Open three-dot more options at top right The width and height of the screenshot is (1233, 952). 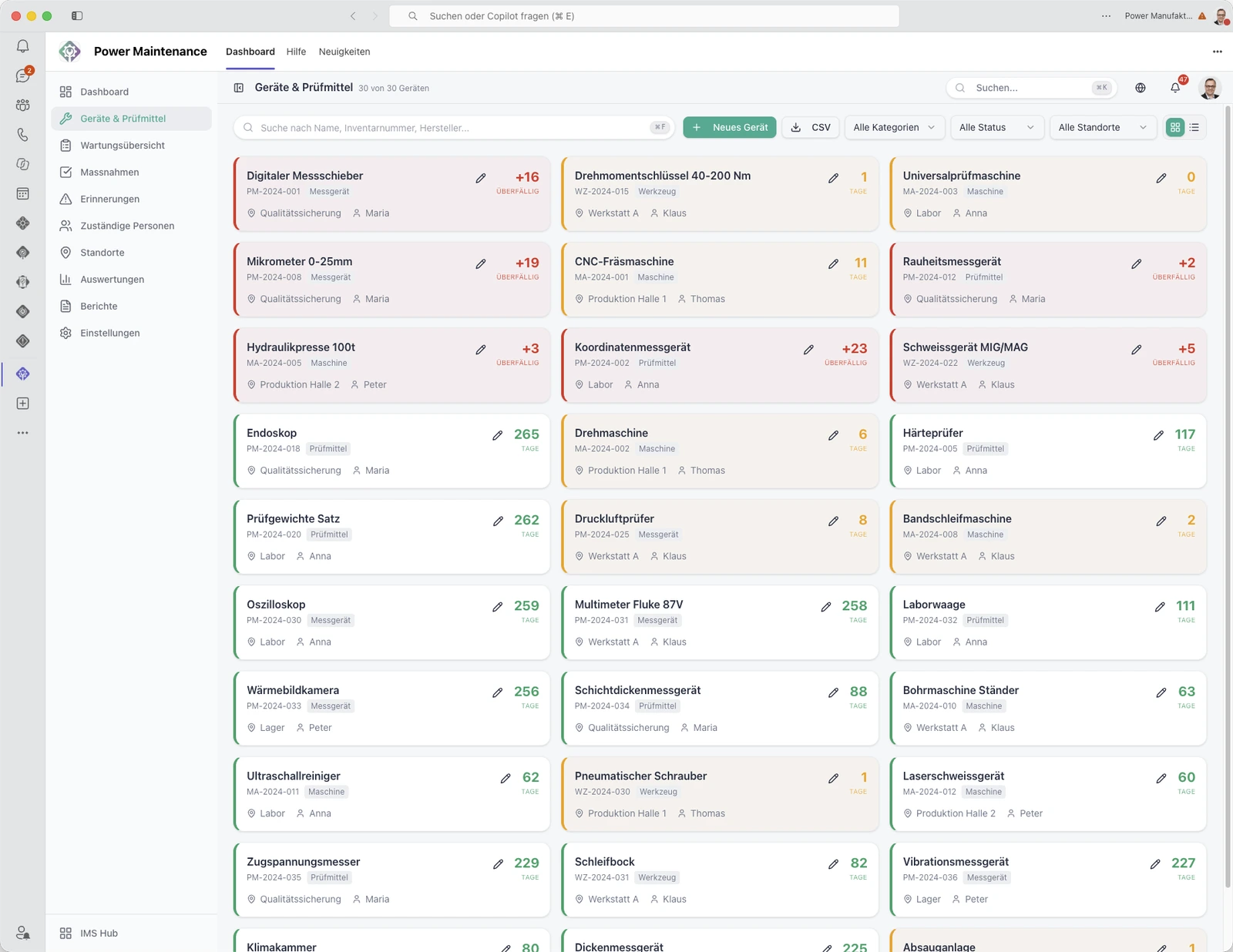pyautogui.click(x=1217, y=52)
